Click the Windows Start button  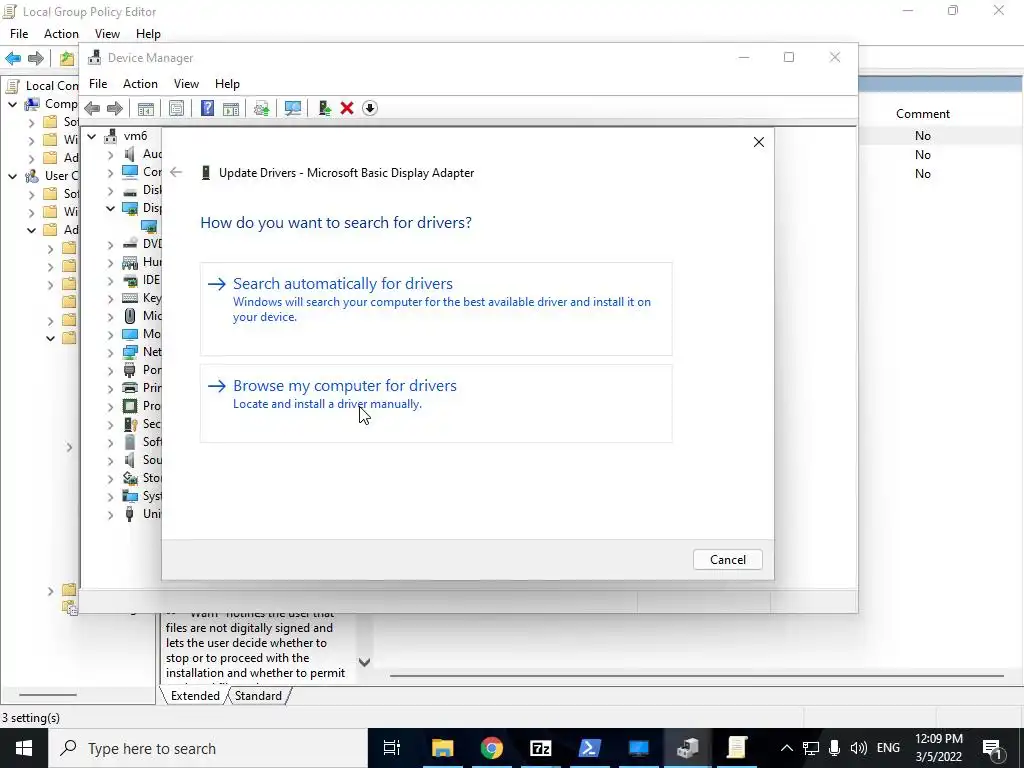tap(24, 748)
